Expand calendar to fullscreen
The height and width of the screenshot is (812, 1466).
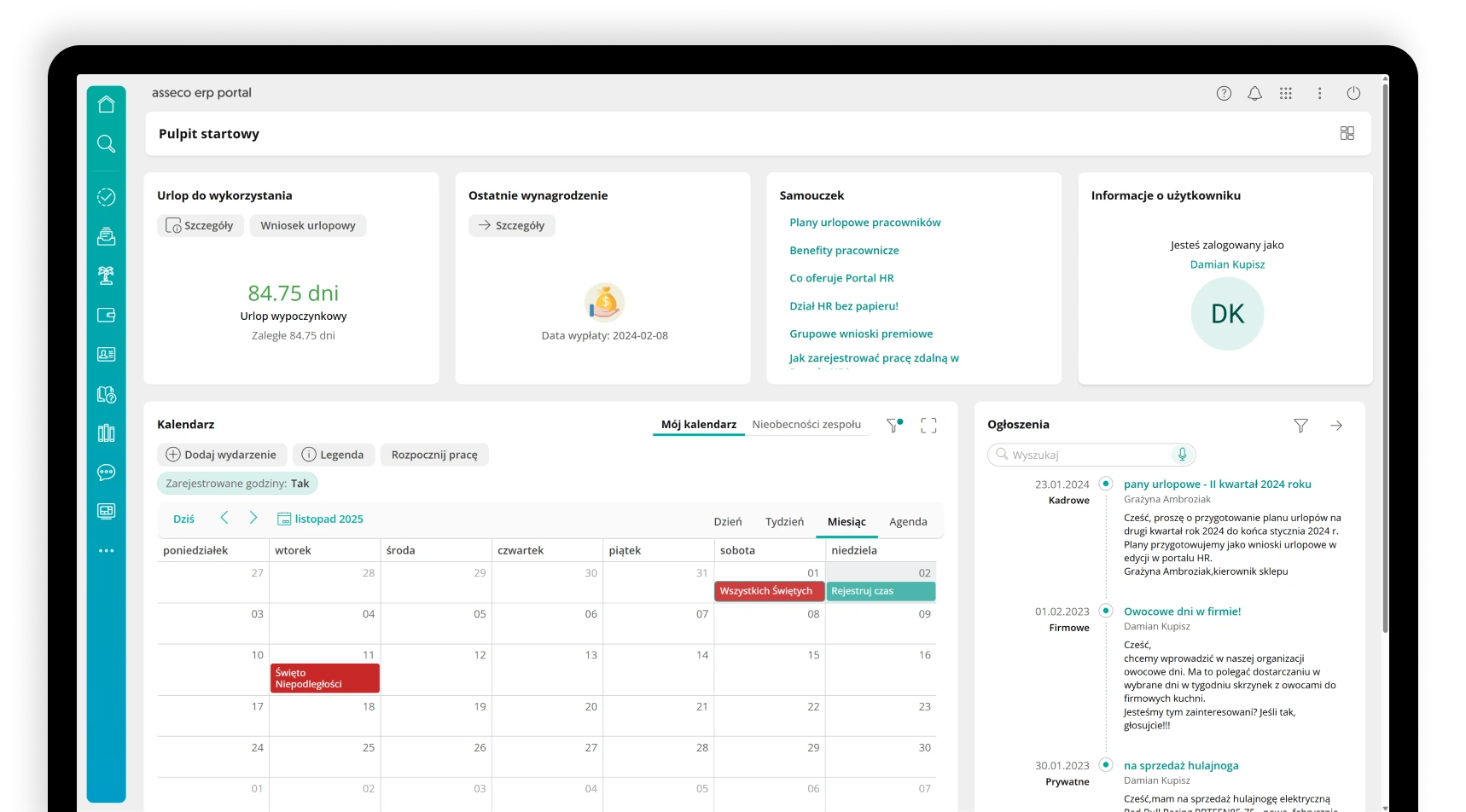click(928, 426)
